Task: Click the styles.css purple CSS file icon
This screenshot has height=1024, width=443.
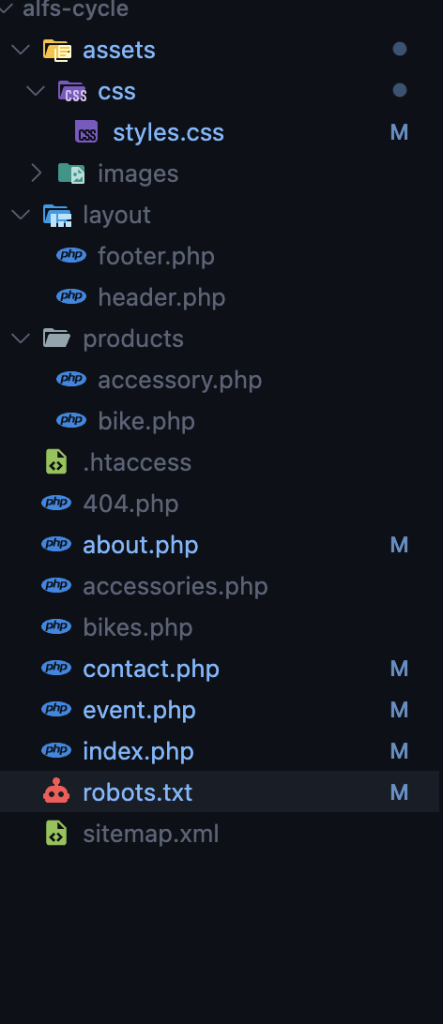Action: click(x=86, y=132)
